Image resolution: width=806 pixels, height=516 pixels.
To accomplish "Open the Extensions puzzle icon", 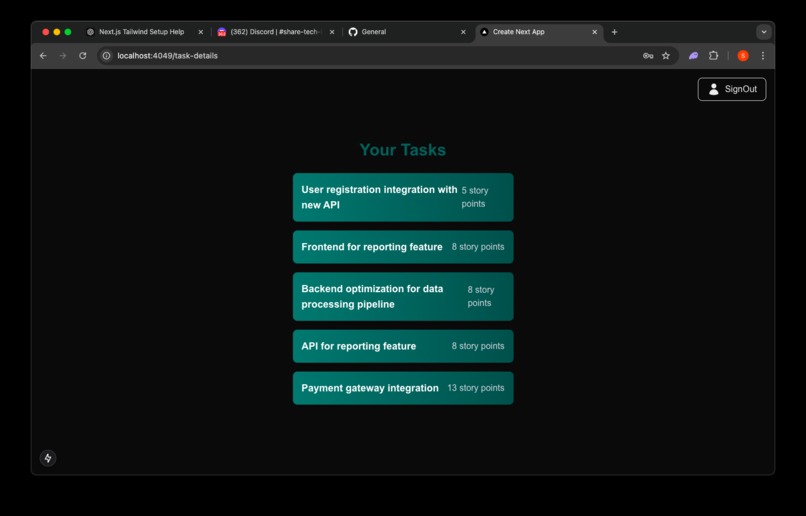I will [713, 56].
